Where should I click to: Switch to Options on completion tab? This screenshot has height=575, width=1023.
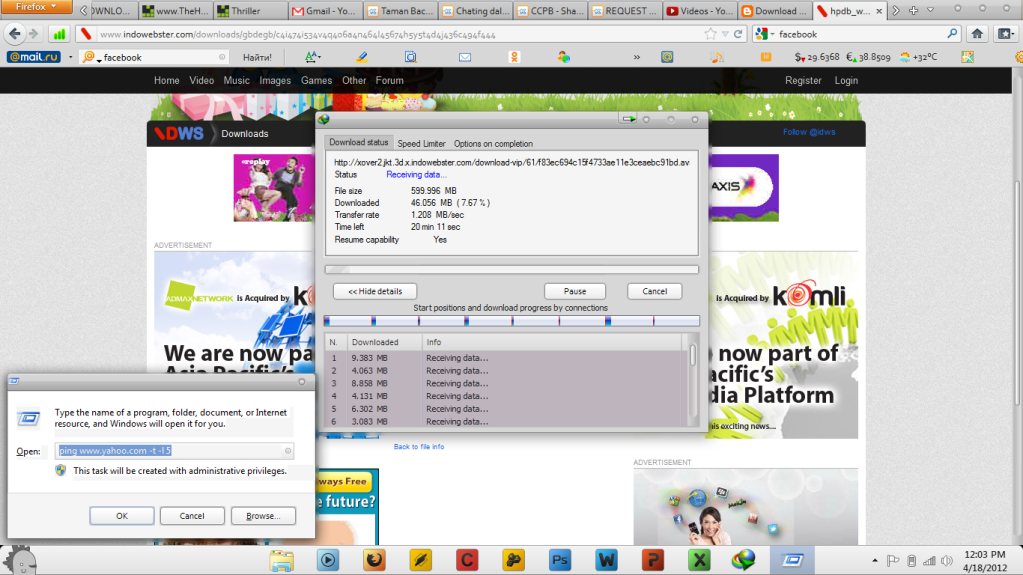click(493, 144)
